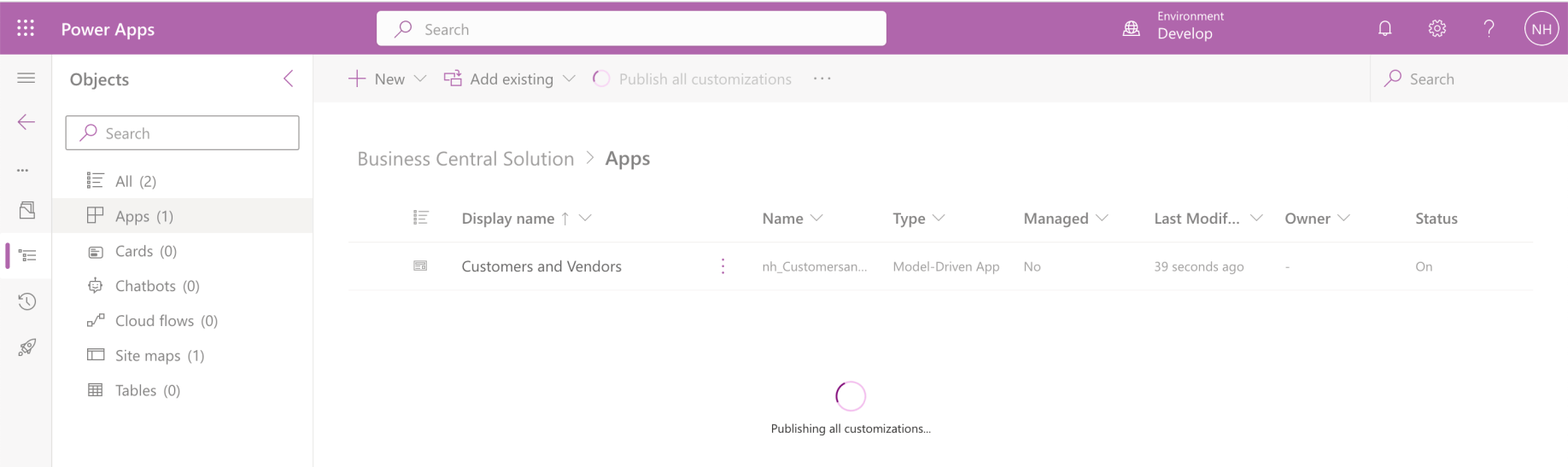The height and width of the screenshot is (467, 1568).
Task: Toggle the hamburger navigation menu
Action: [x=26, y=79]
